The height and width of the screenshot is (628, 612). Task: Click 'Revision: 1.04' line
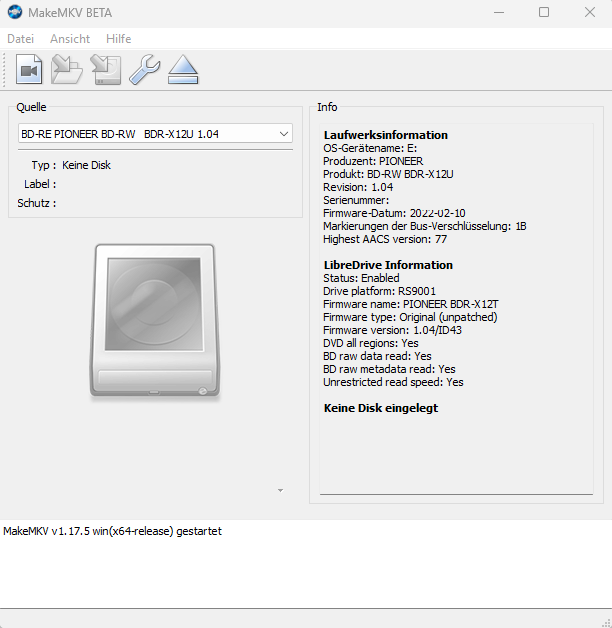[x=358, y=187]
